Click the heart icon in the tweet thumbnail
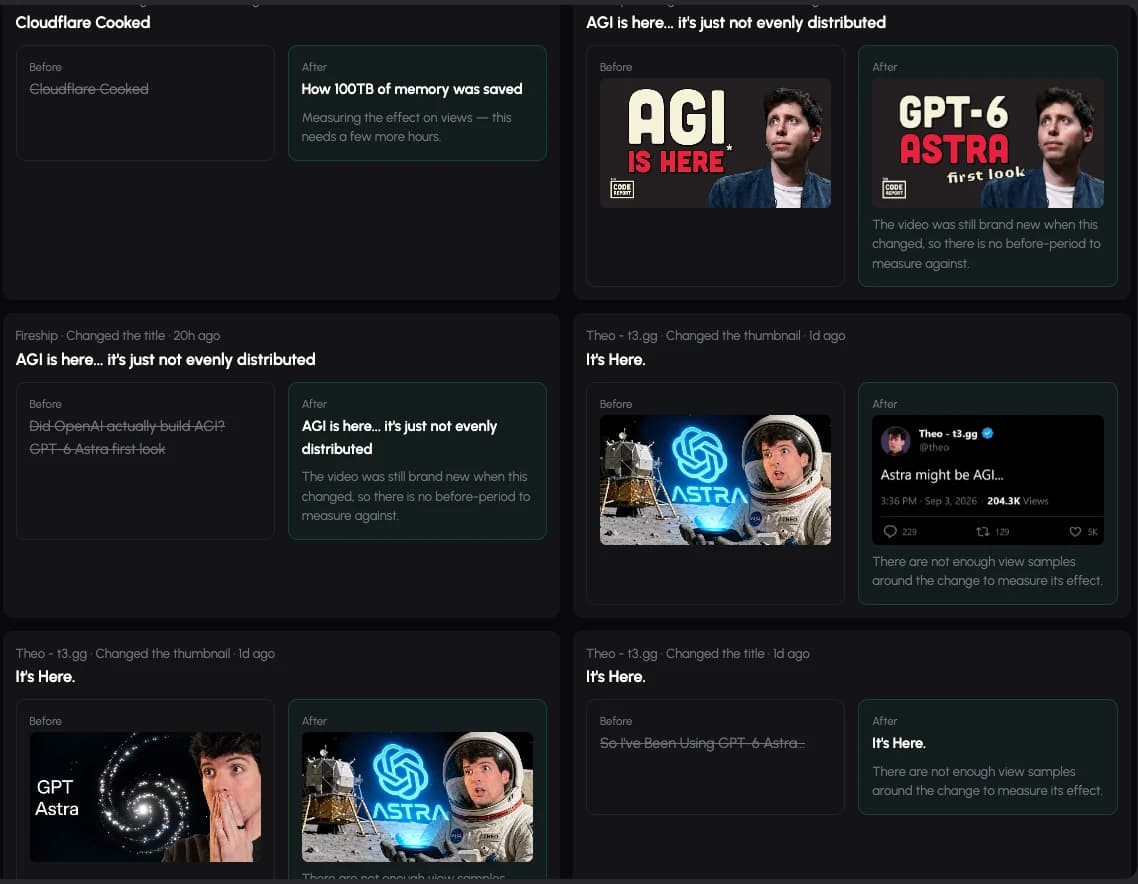Screen dimensions: 1138x884 point(1075,531)
